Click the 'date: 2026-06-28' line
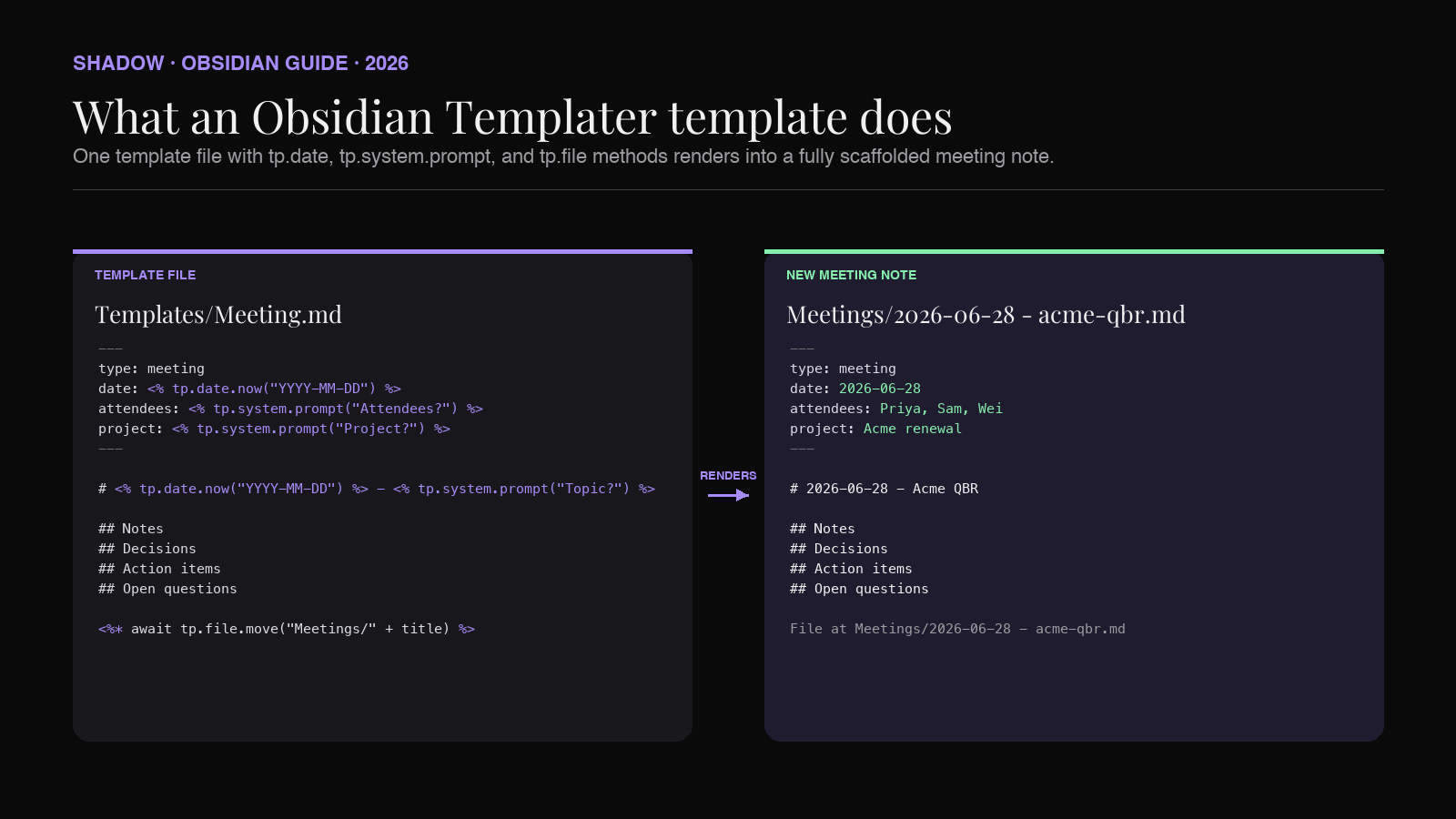The height and width of the screenshot is (819, 1456). tap(855, 389)
